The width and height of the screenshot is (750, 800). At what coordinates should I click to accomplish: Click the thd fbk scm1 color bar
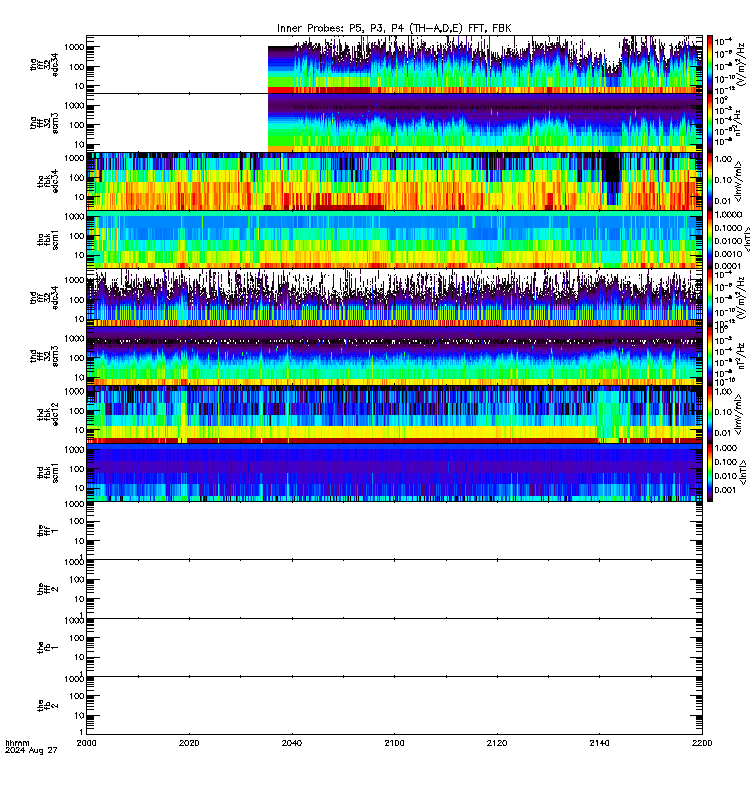coord(710,472)
